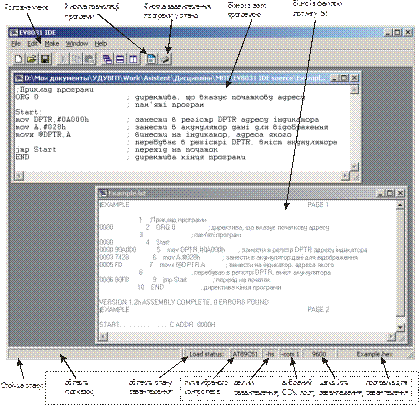Click the source window's horizontal scroll right arrow

click(x=346, y=175)
